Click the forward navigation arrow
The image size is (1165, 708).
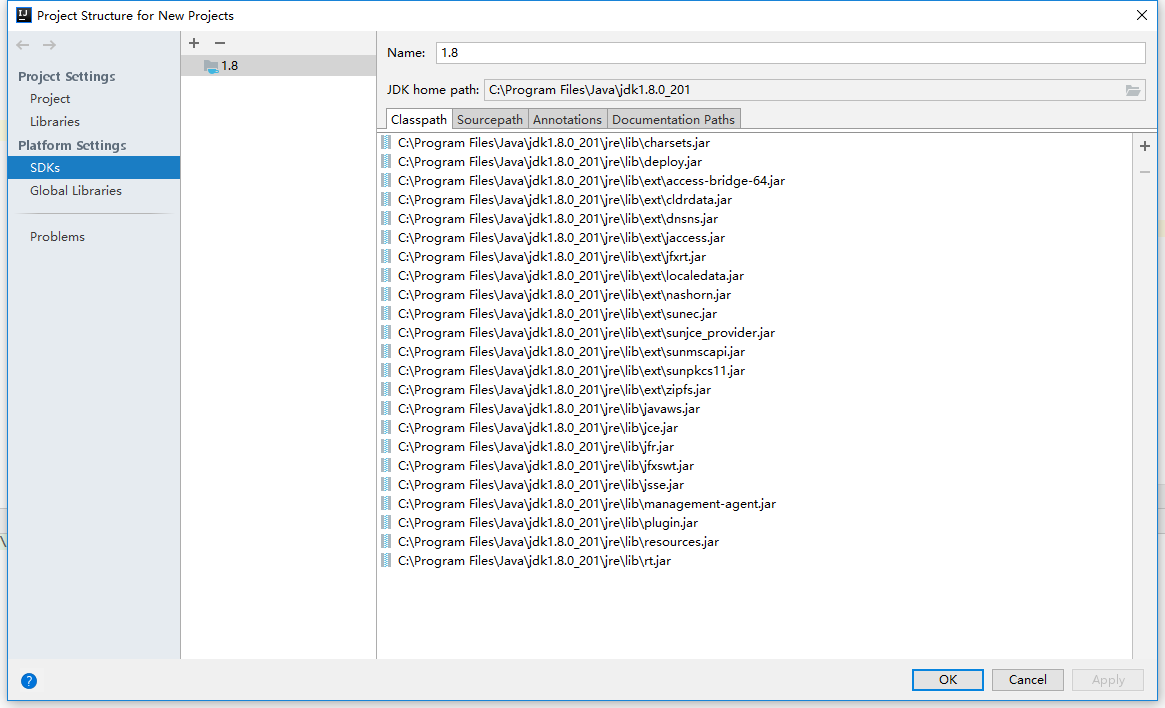(48, 44)
